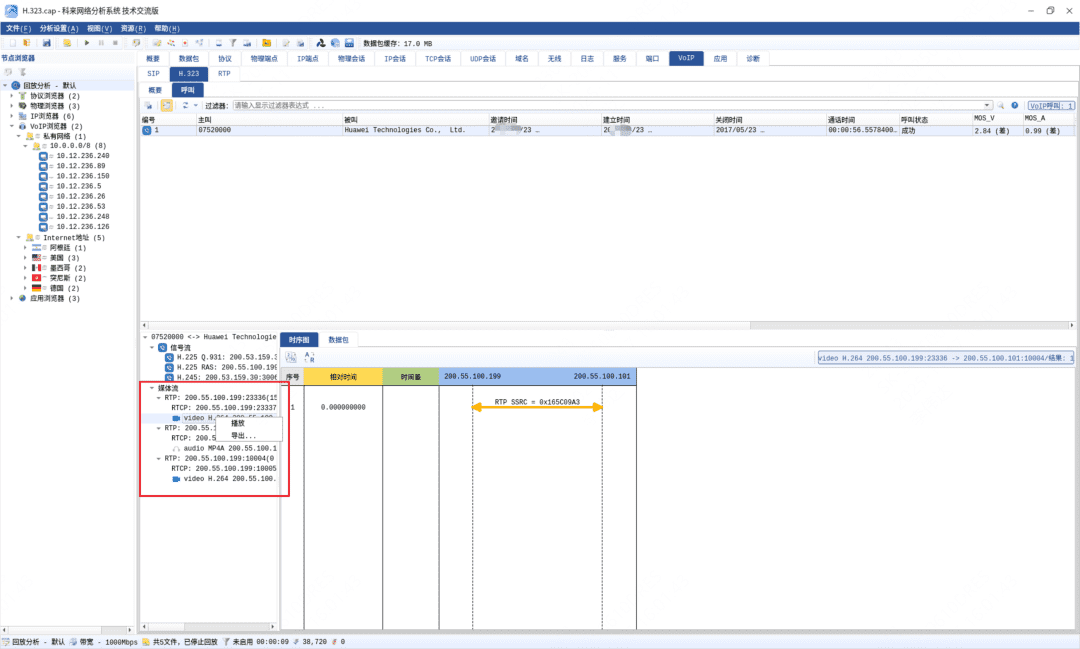This screenshot has height=649, width=1080.
Task: Open the 分析设置 menu
Action: point(59,28)
